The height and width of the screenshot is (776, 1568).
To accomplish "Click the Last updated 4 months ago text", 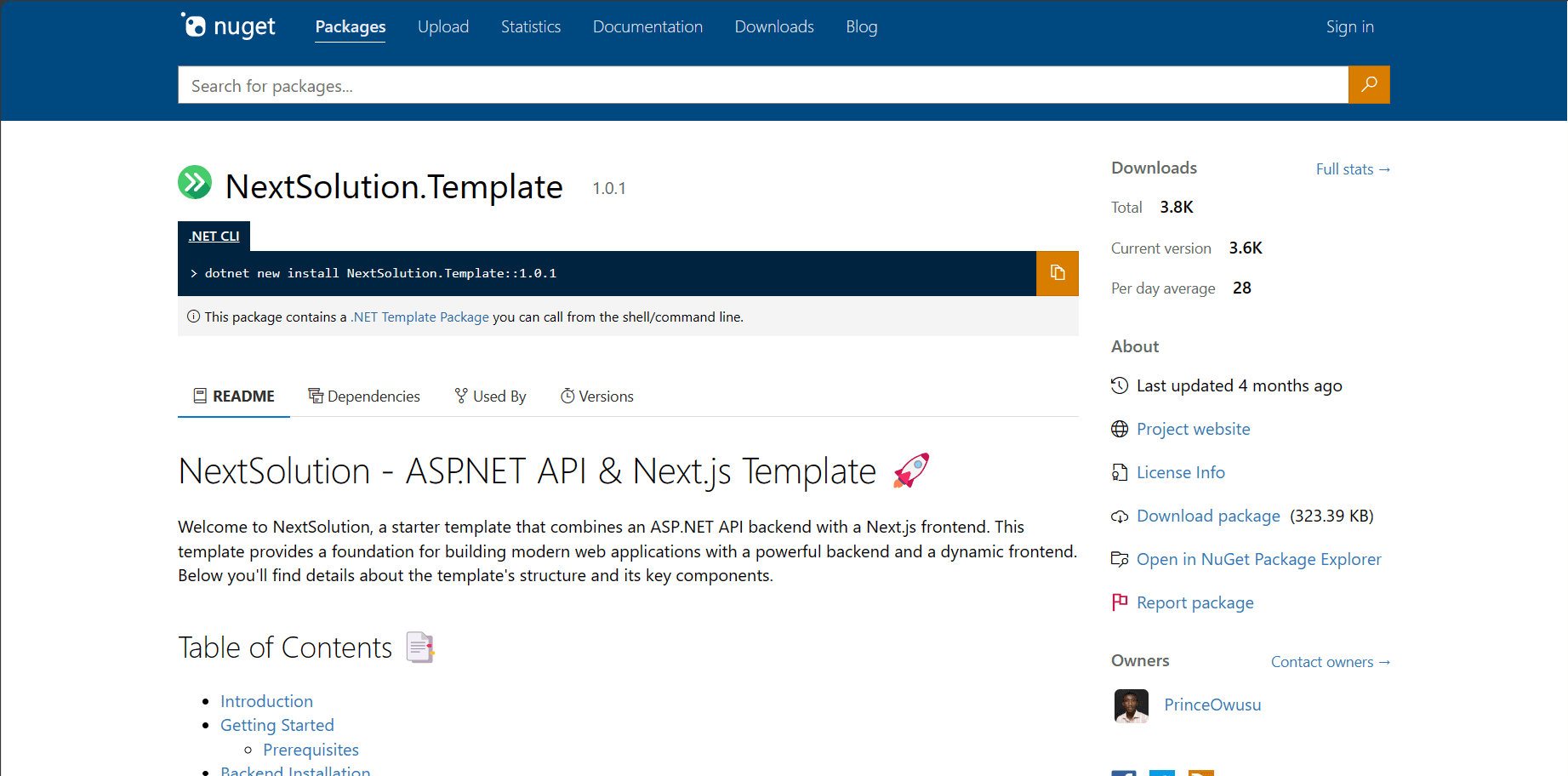I will [1240, 385].
